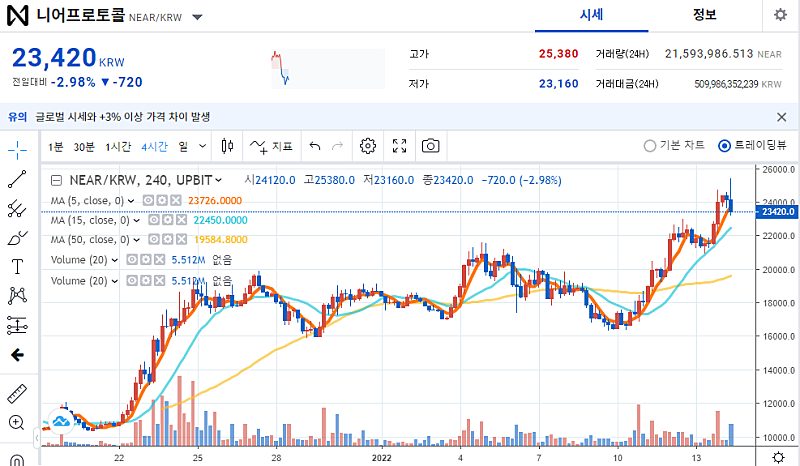Click the mini price sparkline thumbnail
This screenshot has width=800, height=466.
[x=328, y=69]
